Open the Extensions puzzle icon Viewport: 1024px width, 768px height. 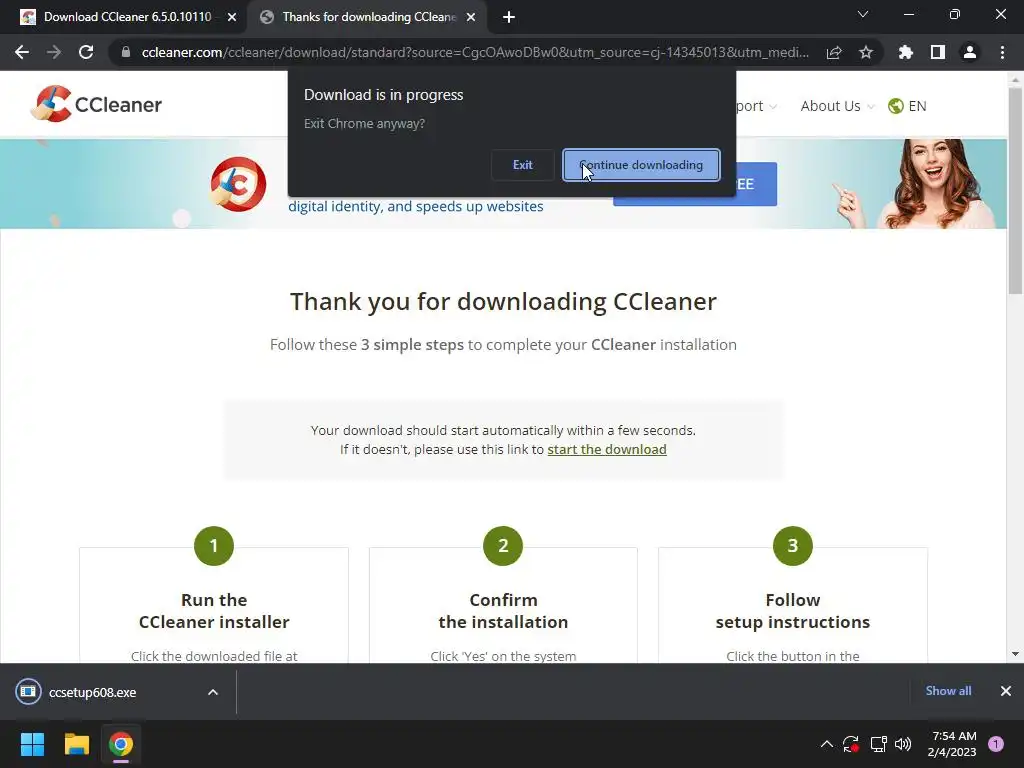point(906,52)
